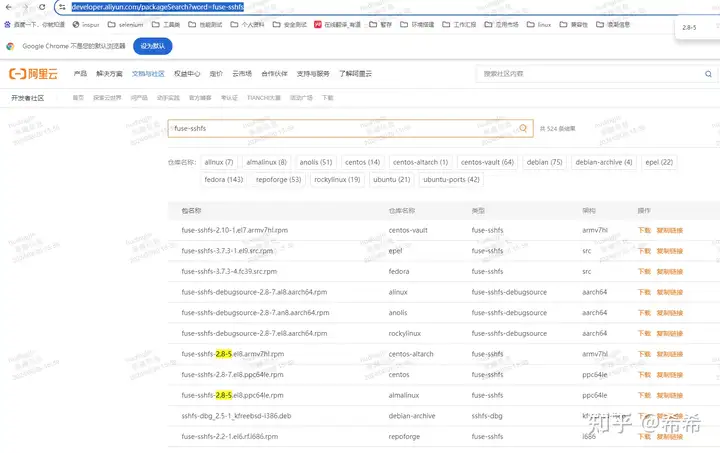Open the 工具类 bookmarks folder
The image size is (720, 453).
click(x=166, y=25)
